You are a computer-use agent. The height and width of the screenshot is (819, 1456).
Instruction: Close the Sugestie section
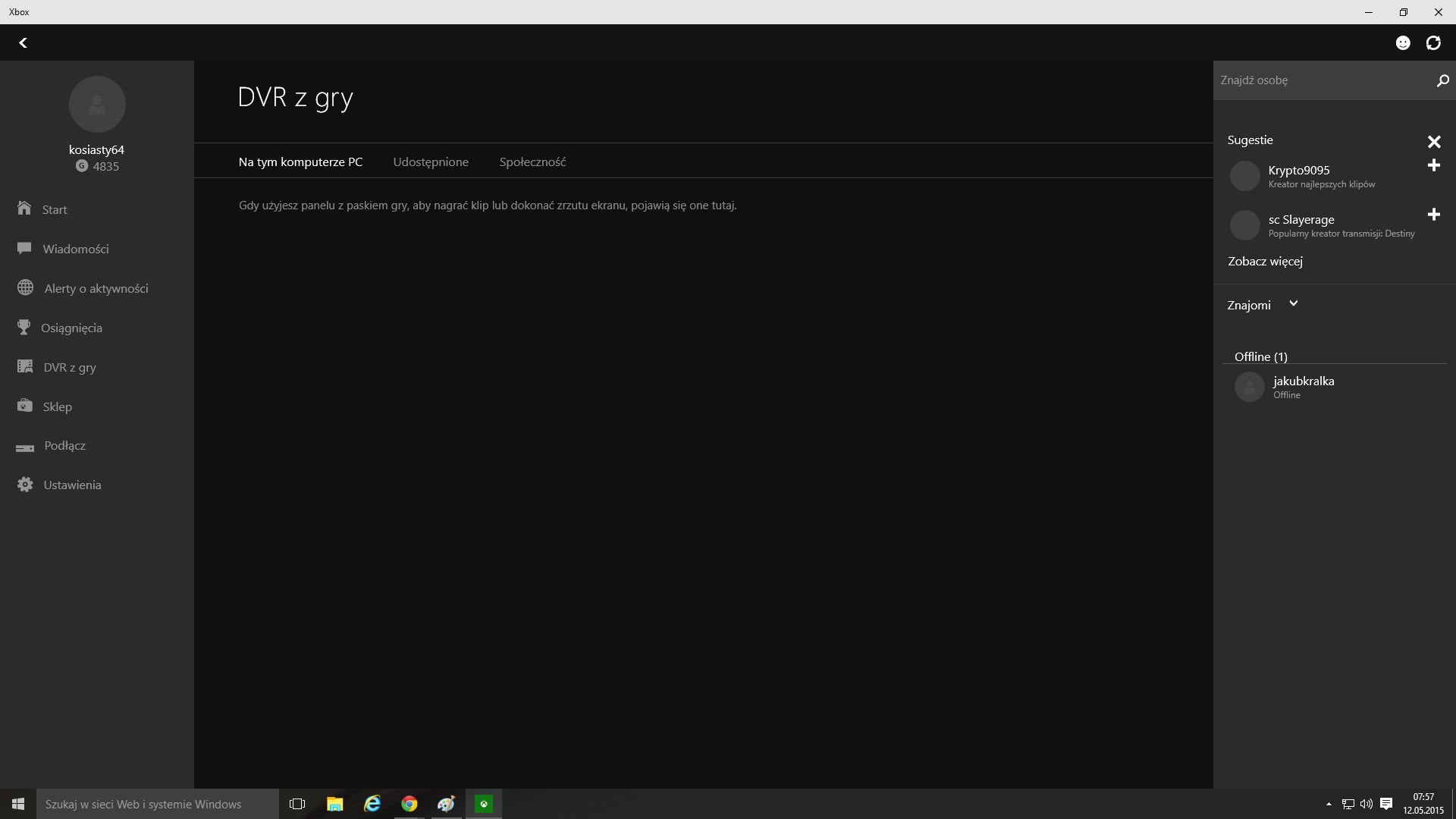pos(1434,142)
